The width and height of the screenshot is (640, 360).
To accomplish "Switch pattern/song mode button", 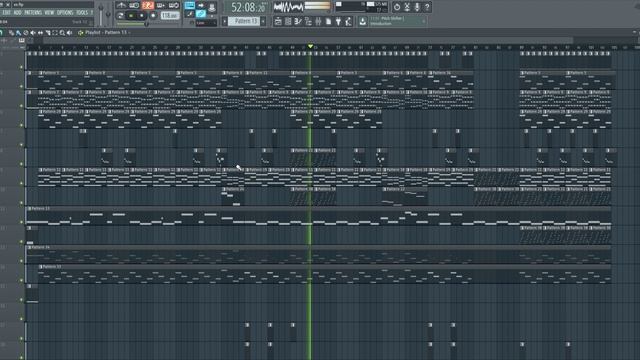I will [120, 16].
